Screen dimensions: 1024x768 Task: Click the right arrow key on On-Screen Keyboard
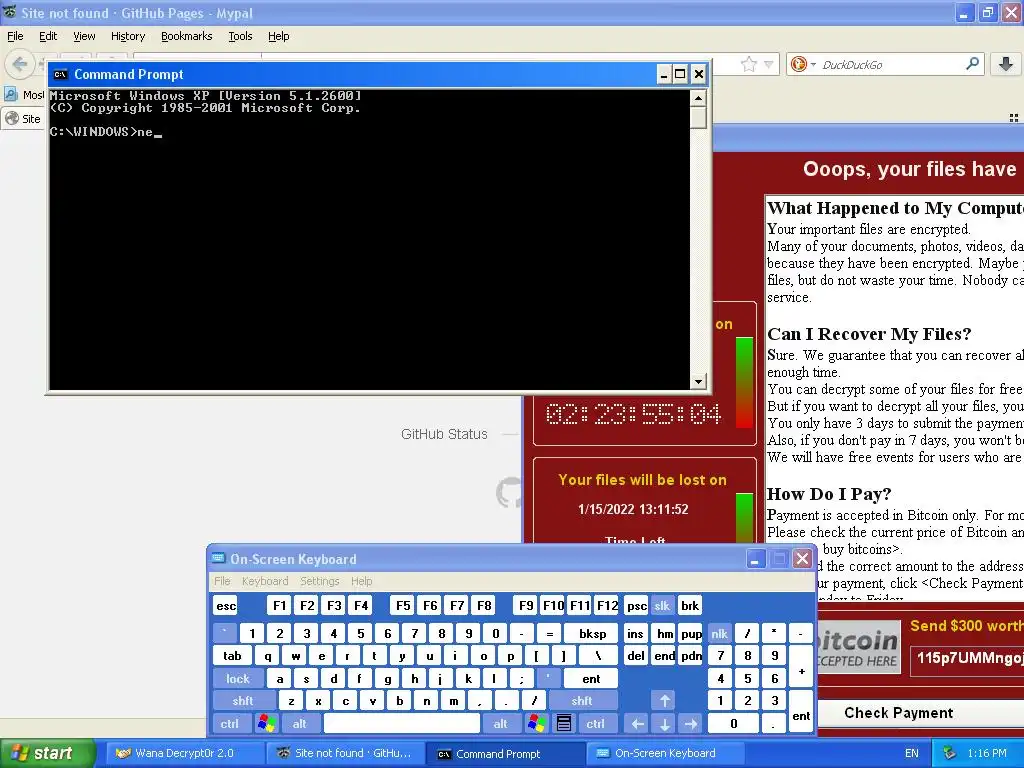click(x=691, y=724)
